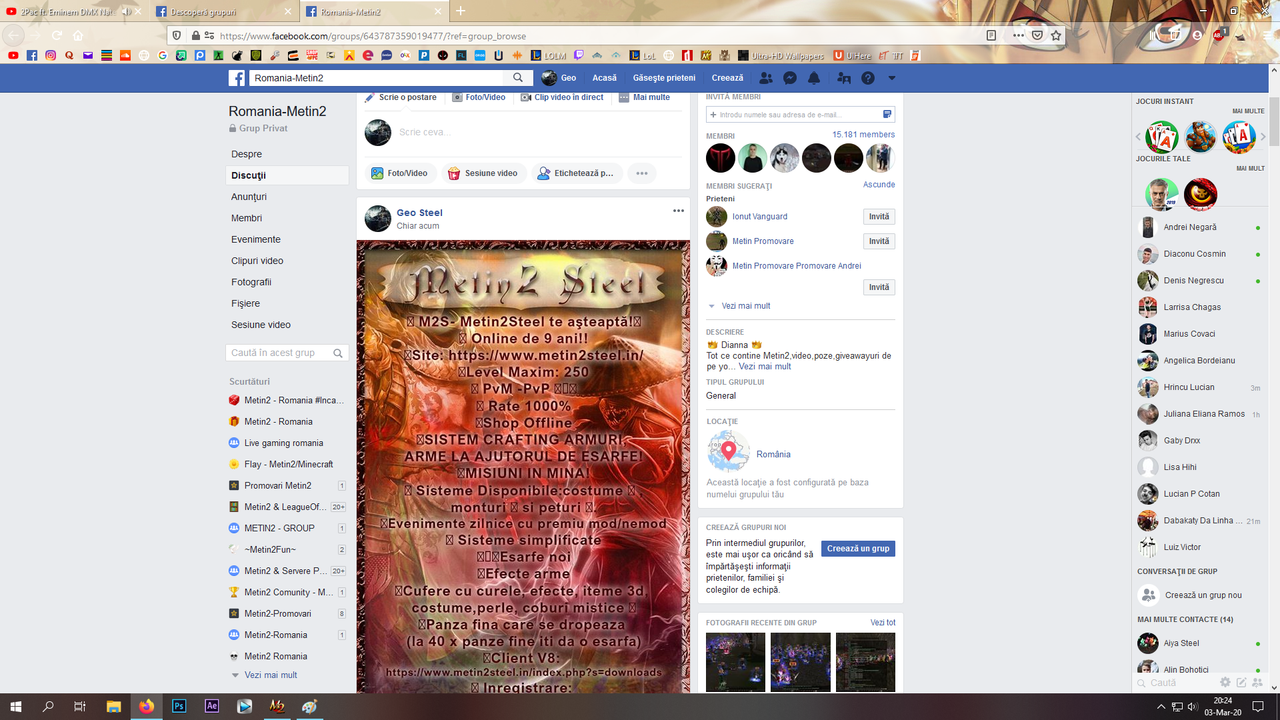Click the Geo Steel post author name
Viewport: 1280px width, 720px height.
(419, 212)
